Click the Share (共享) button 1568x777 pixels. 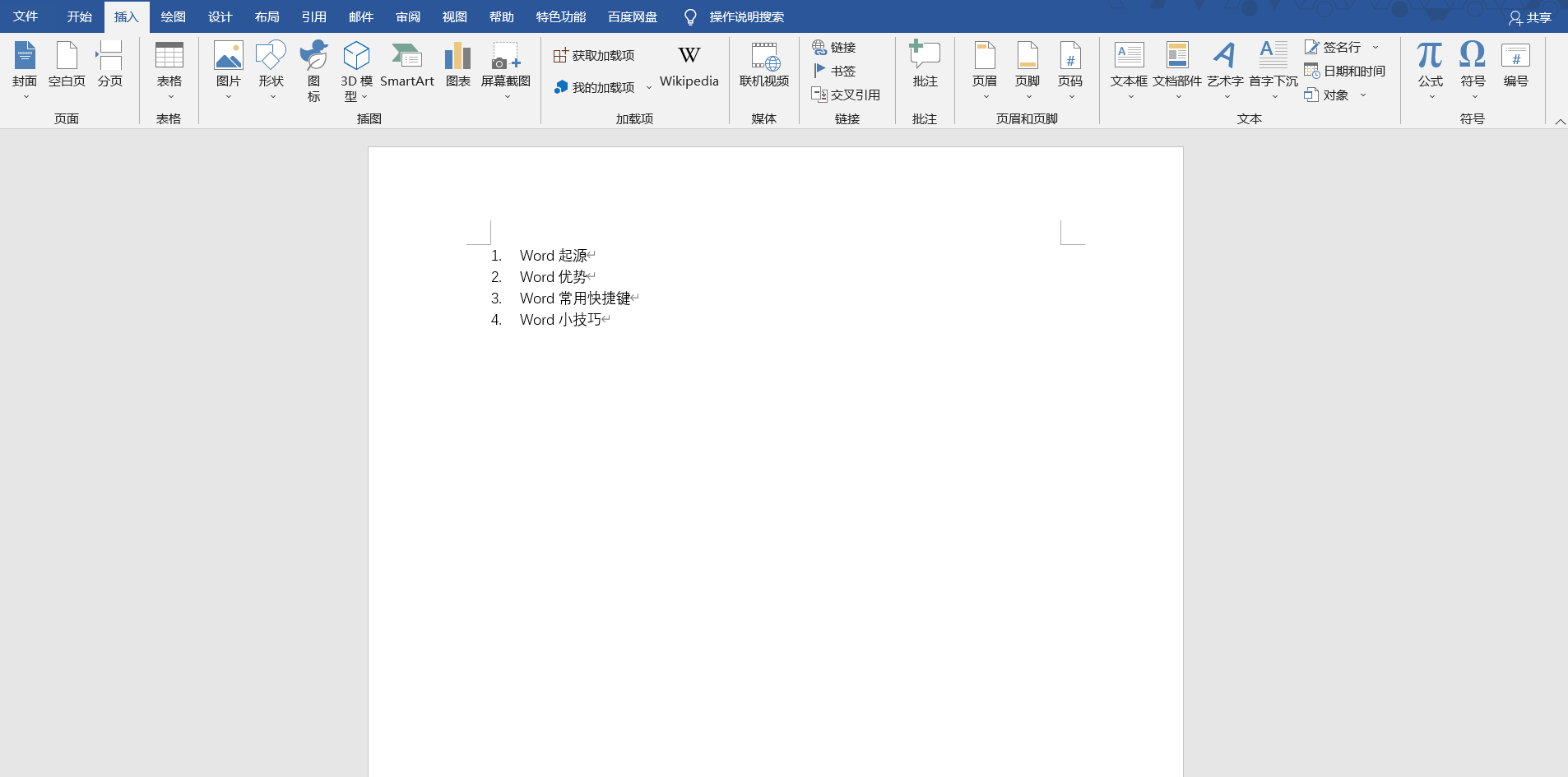1530,17
